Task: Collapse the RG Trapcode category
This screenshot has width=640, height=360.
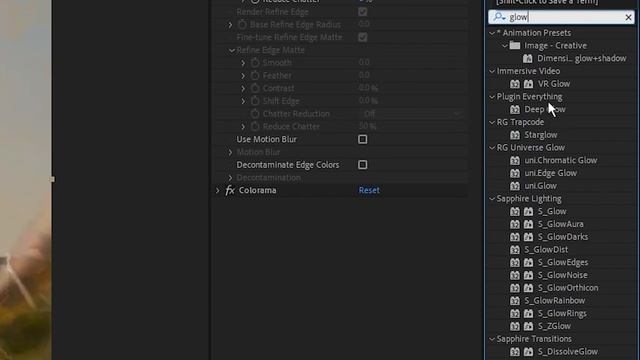Action: [x=492, y=122]
